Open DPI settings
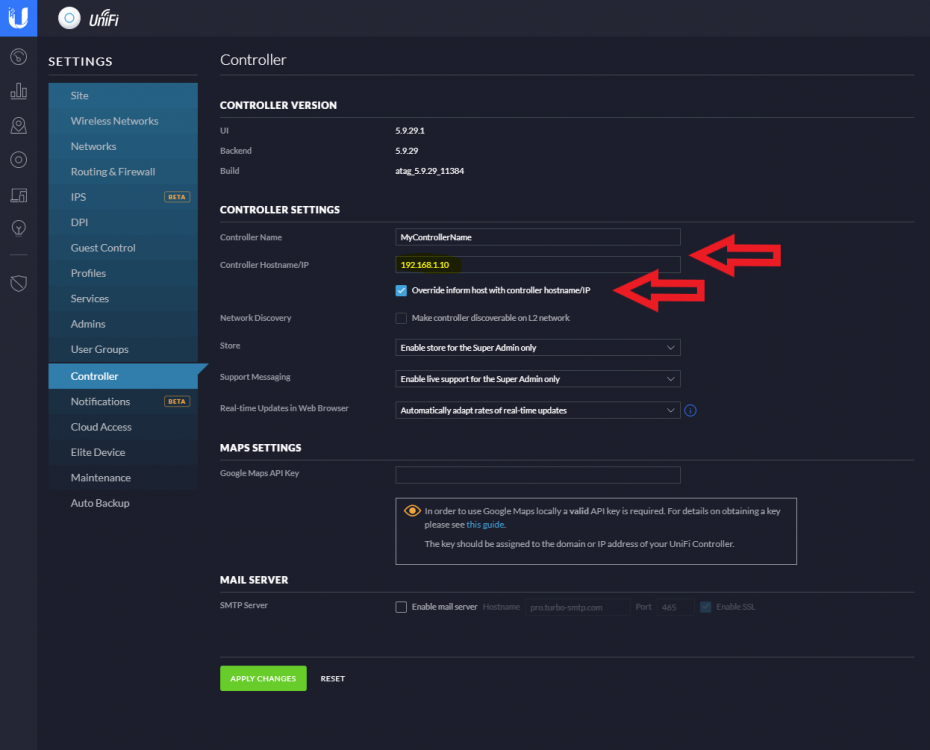This screenshot has width=930, height=750. 123,222
